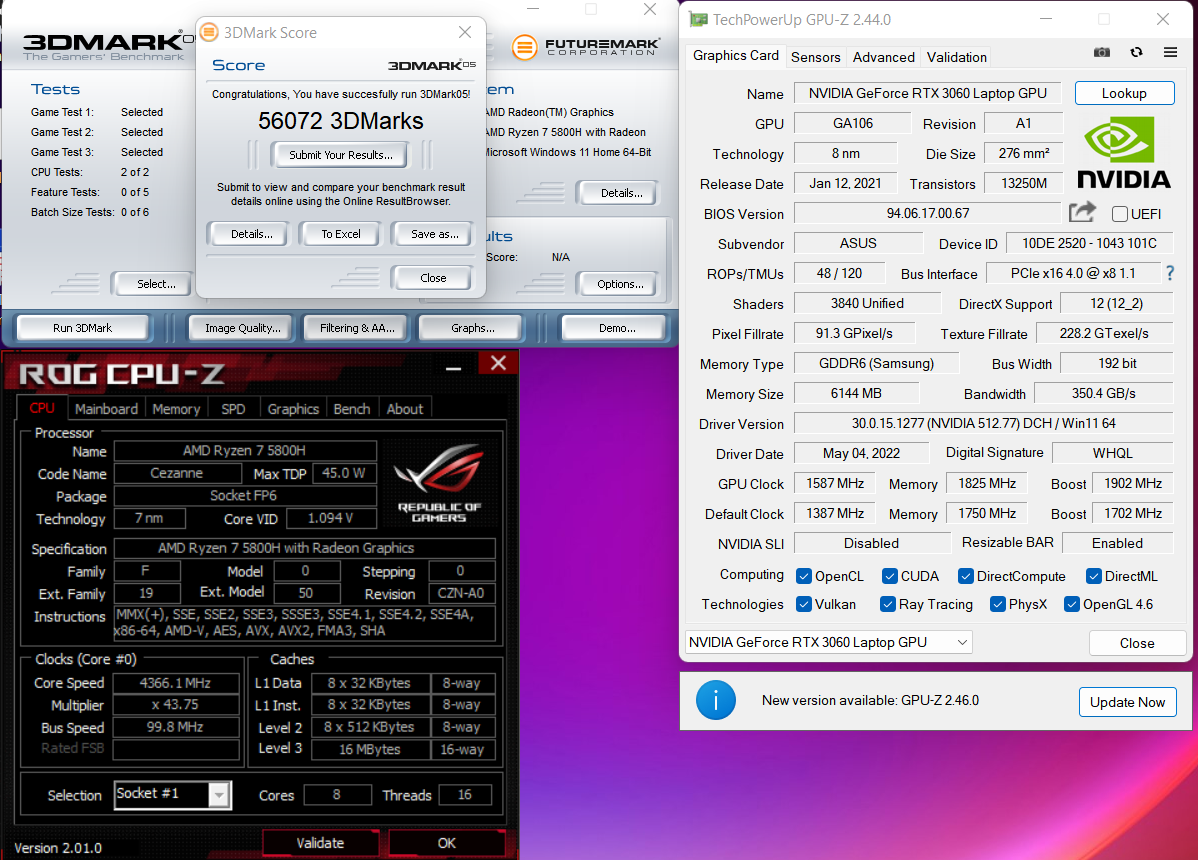This screenshot has height=860, width=1198.
Task: Toggle the Vulkan checkbox
Action: click(x=804, y=604)
